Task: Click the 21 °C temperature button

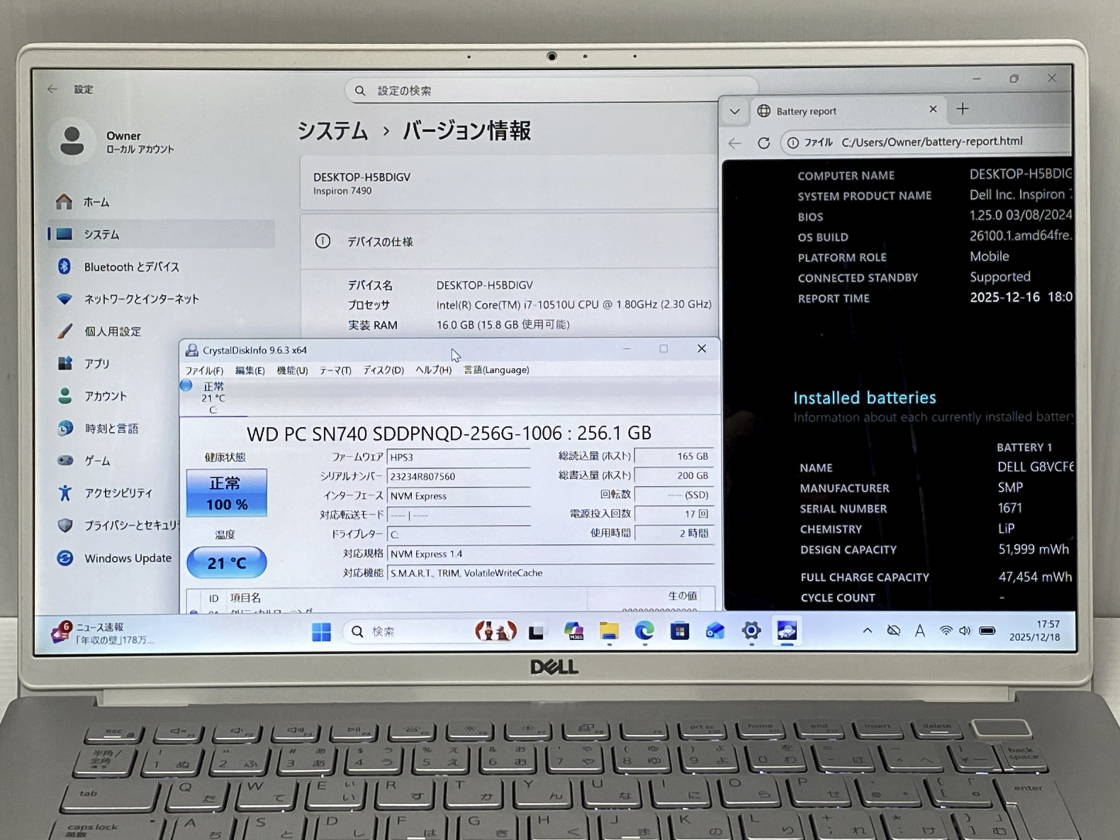Action: [227, 563]
